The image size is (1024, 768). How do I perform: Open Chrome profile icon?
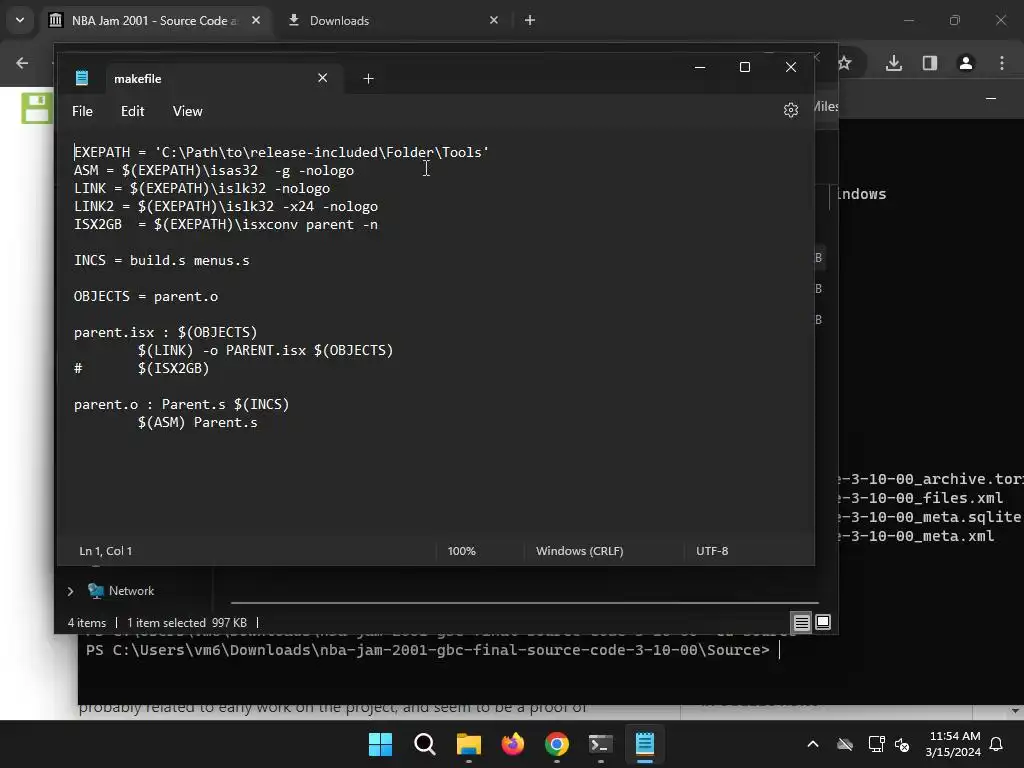966,63
